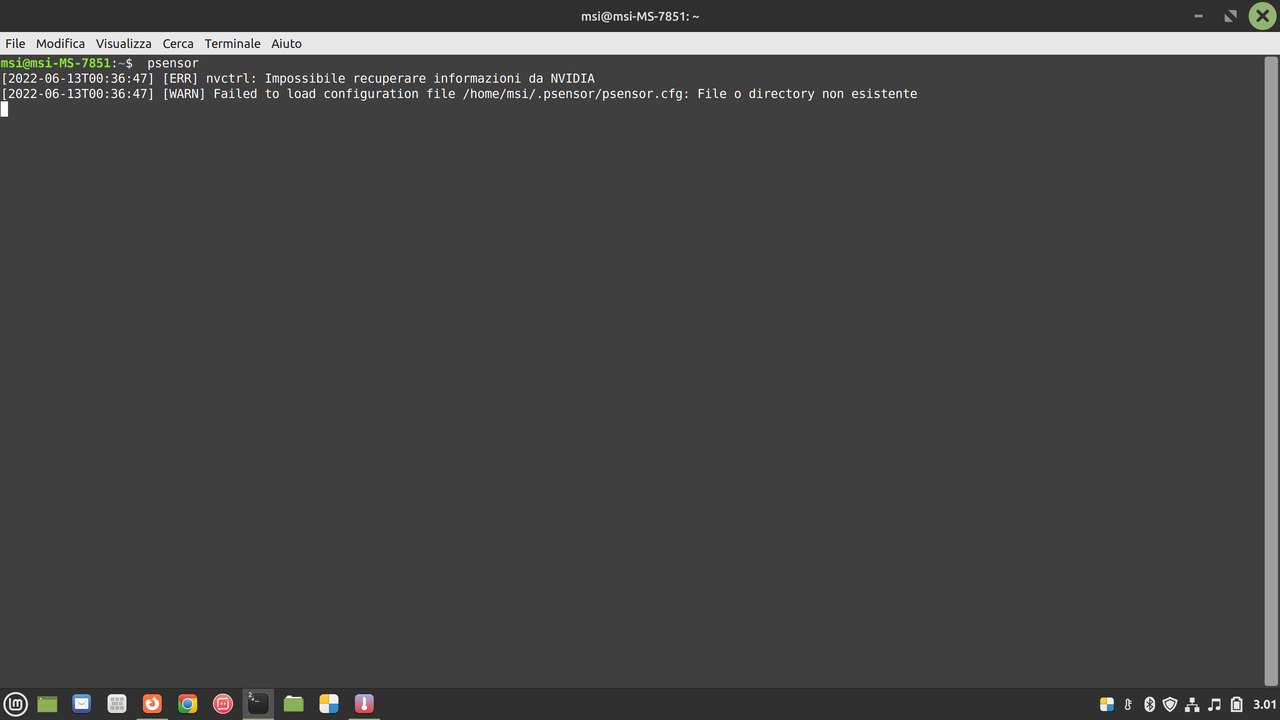The width and height of the screenshot is (1280, 720).
Task: Open the network connections tray icon
Action: coord(1192,704)
